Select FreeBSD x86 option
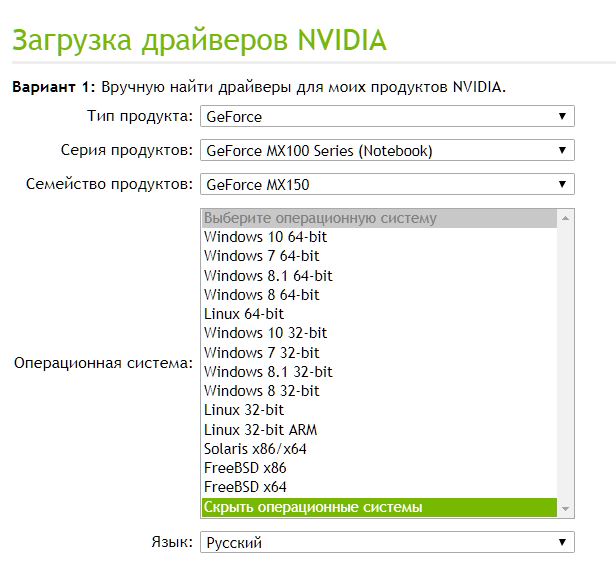 click(x=379, y=468)
